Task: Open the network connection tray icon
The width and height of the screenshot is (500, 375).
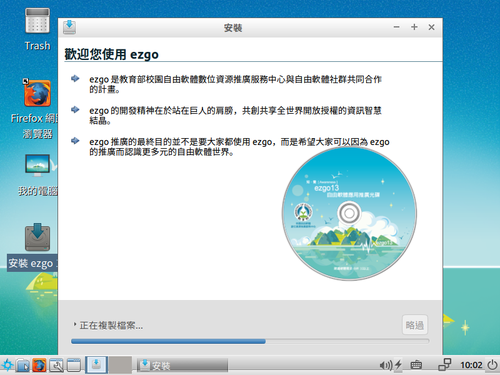Action: [x=445, y=365]
